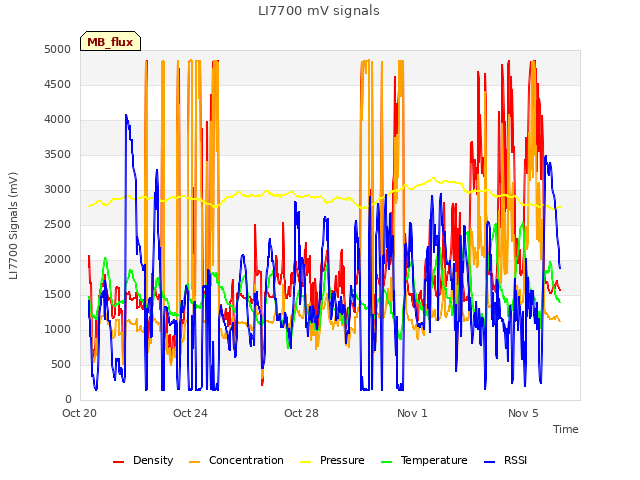Click the Oct 28 x-axis label

click(x=301, y=413)
